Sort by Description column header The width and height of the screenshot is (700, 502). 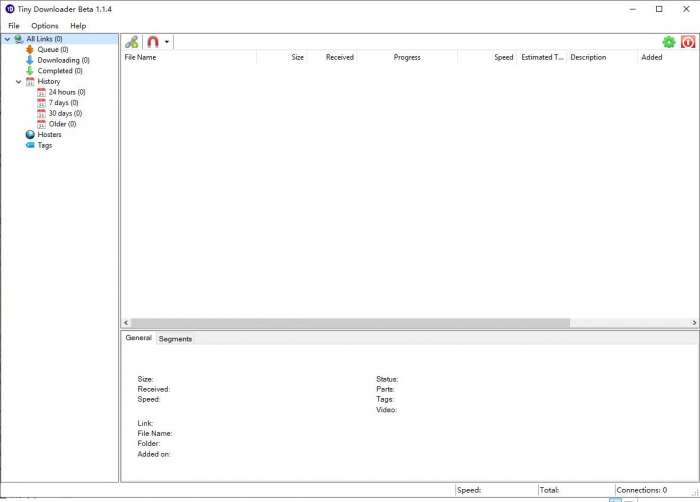coord(602,57)
